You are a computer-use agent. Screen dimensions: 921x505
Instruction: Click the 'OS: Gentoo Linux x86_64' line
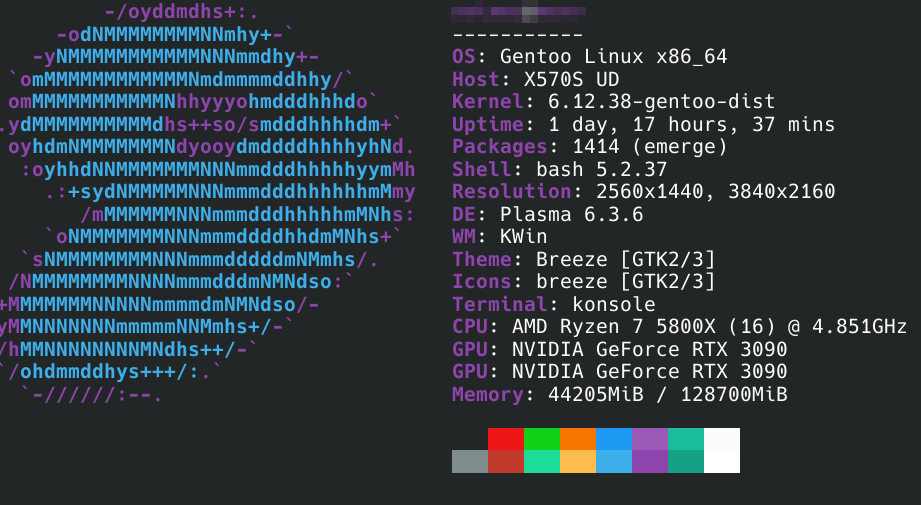590,57
